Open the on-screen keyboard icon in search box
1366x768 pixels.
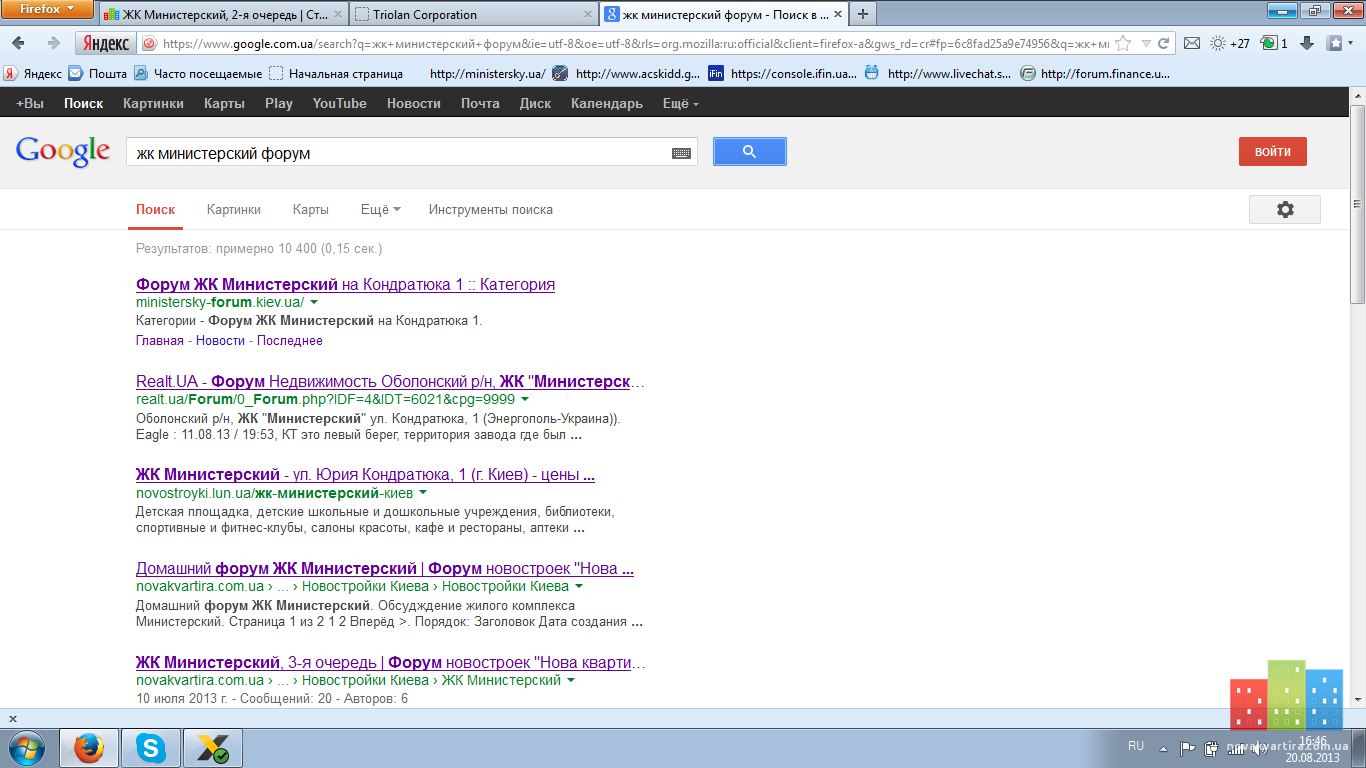(681, 153)
